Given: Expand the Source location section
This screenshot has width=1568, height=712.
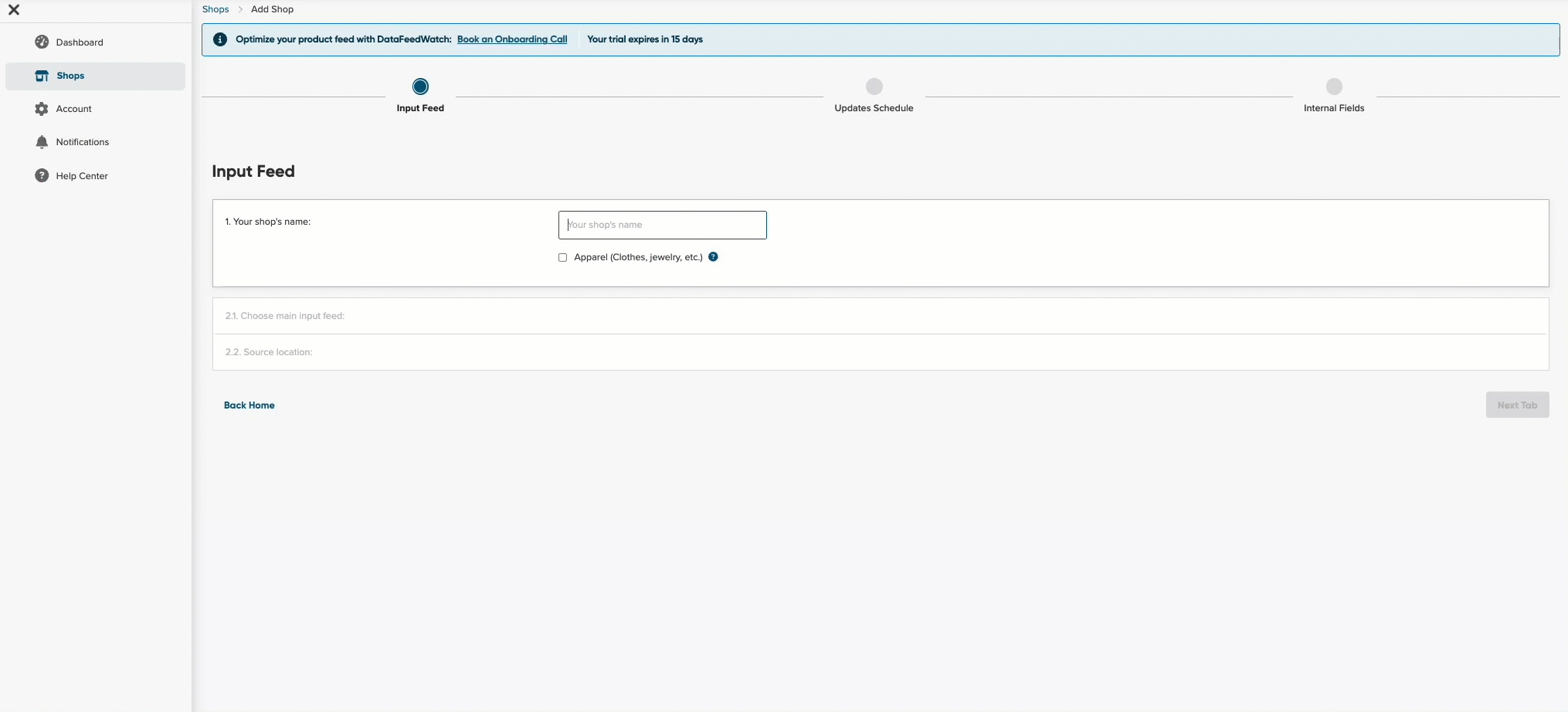Looking at the screenshot, I should tap(881, 352).
